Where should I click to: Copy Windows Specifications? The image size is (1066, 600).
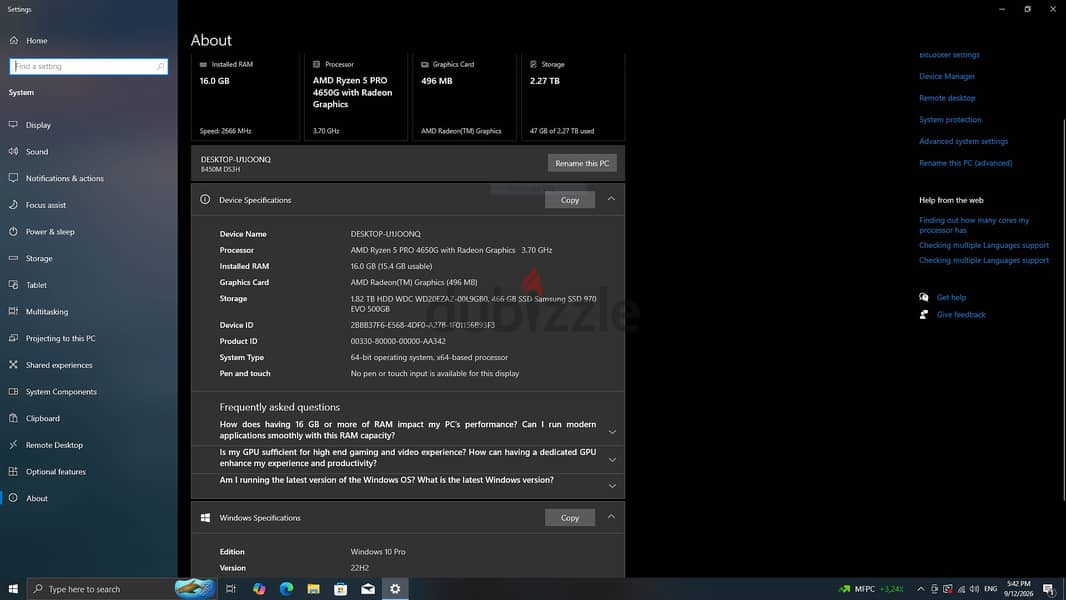[570, 518]
